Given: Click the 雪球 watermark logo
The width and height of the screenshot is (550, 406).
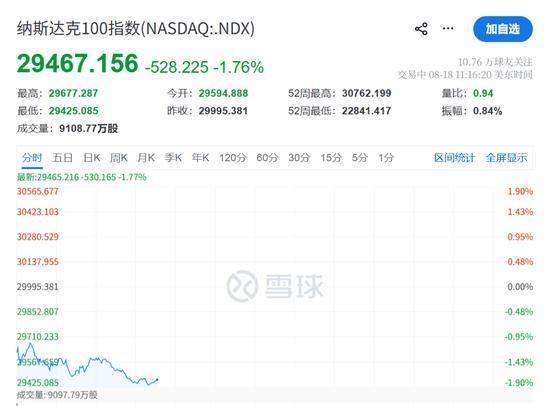Looking at the screenshot, I should (x=275, y=286).
